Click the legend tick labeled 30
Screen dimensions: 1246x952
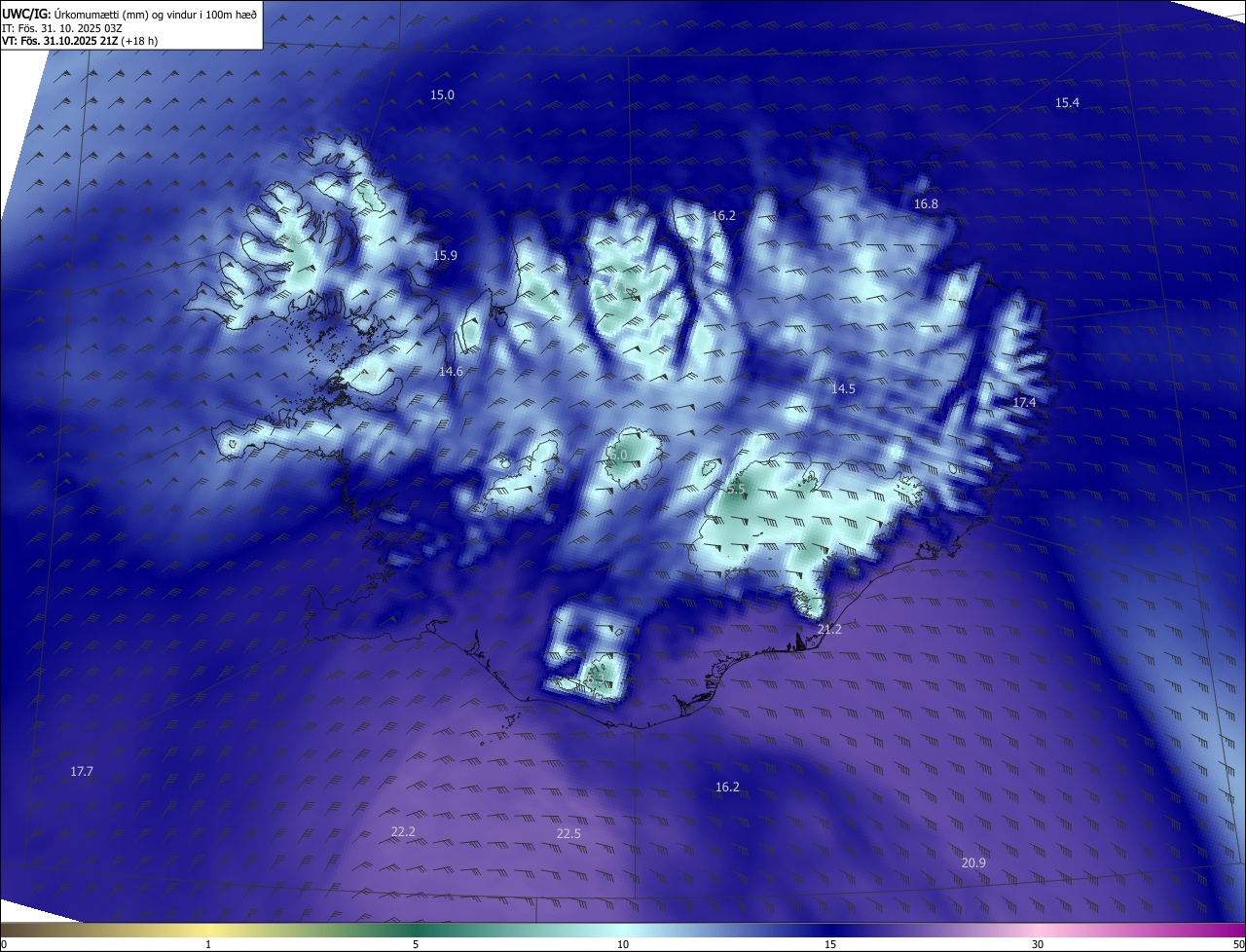tap(1038, 944)
